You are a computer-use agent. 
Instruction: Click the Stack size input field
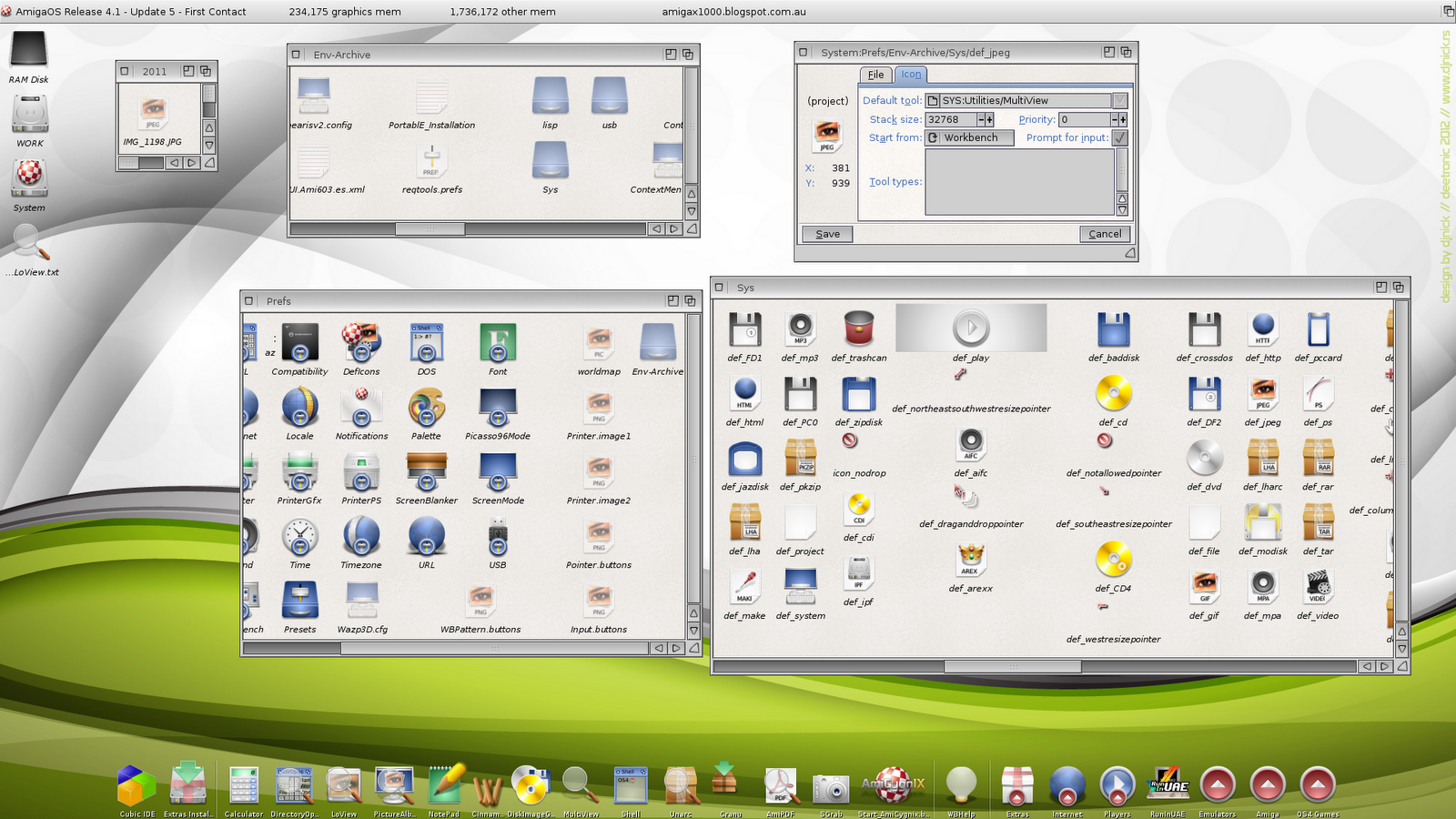951,120
